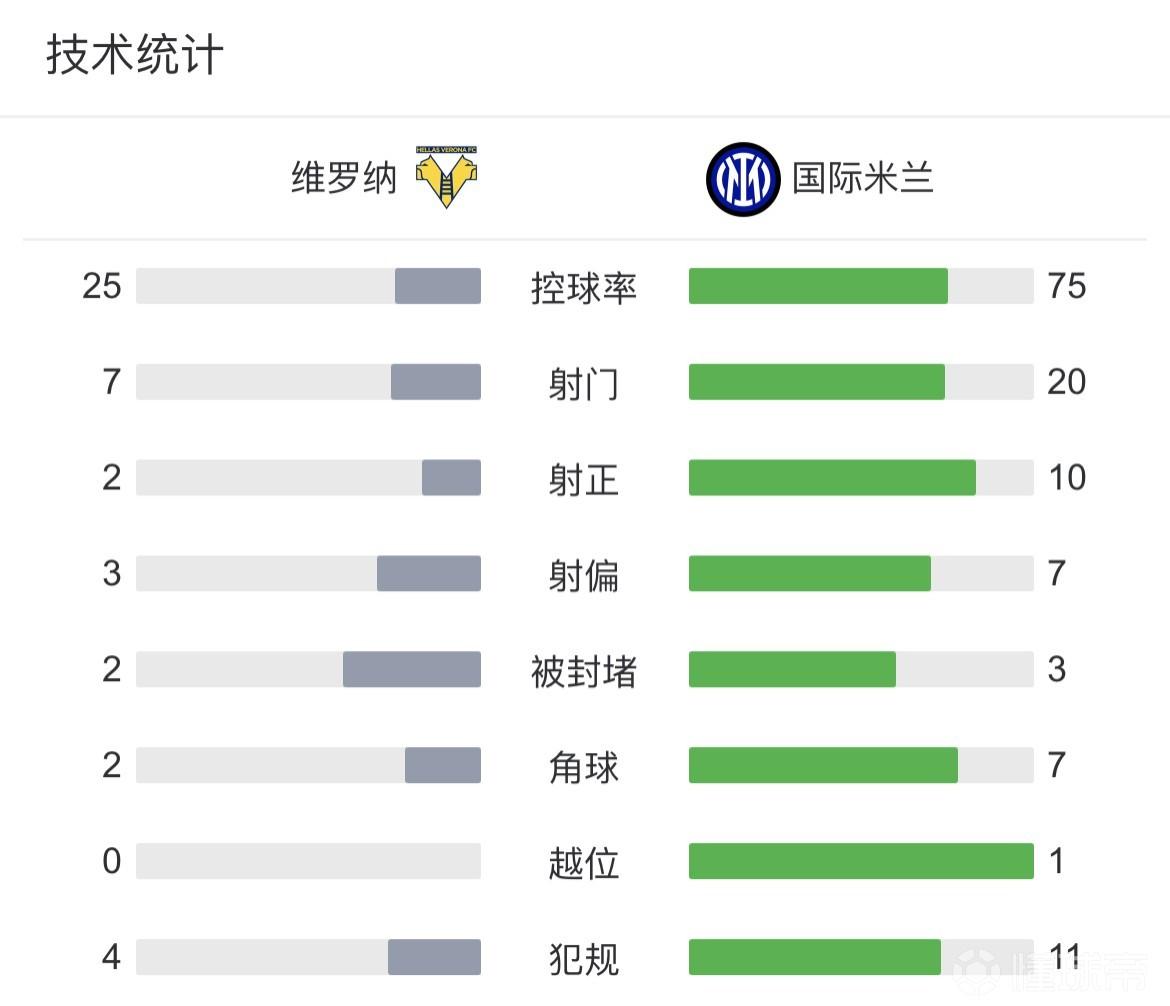Screen dimensions: 1170x1006
Task: Click Verona's gray 控球率 progress bar
Action: pyautogui.click(x=438, y=286)
